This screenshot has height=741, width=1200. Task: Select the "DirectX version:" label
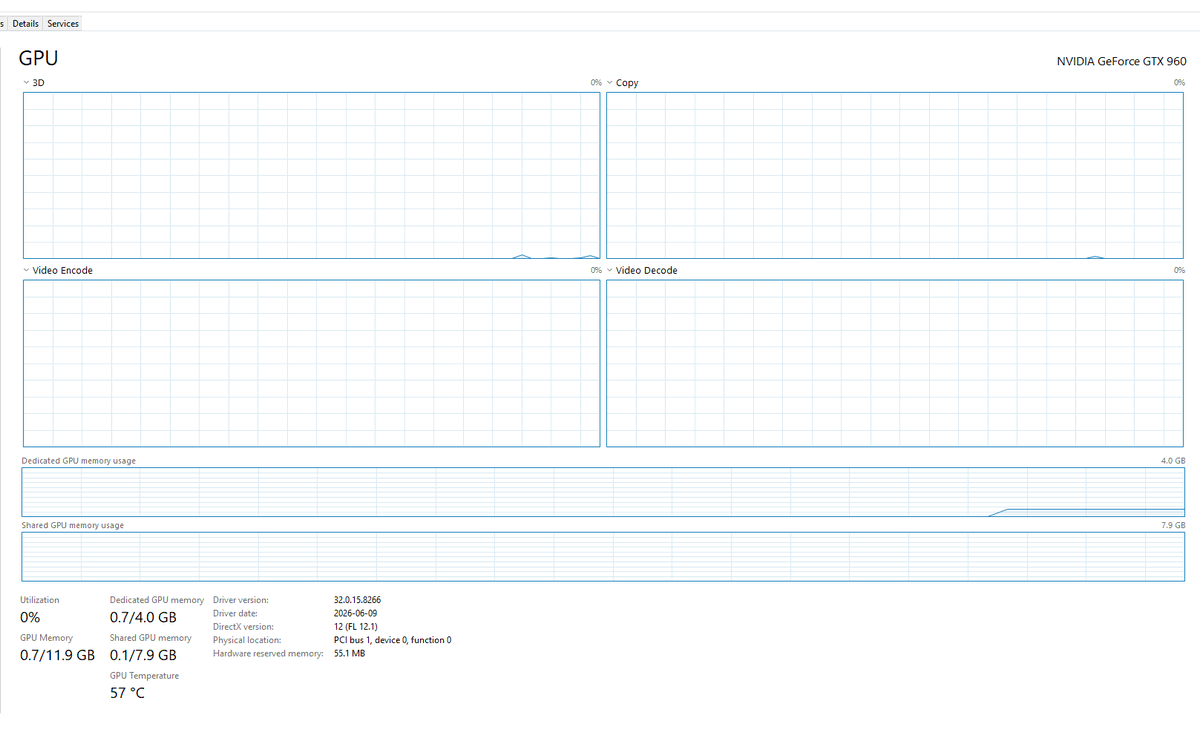tap(244, 627)
